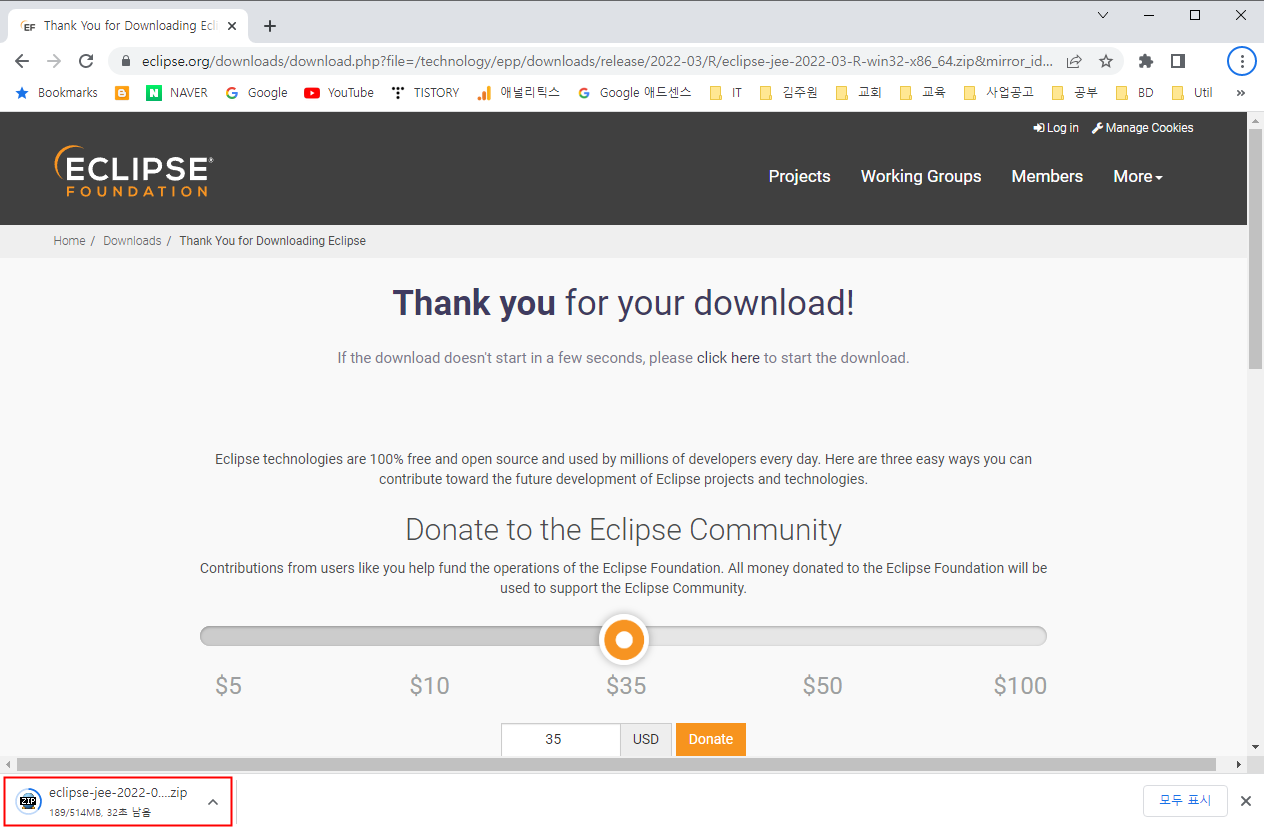Image resolution: width=1264 pixels, height=830 pixels.
Task: Bookmark this page with the star icon
Action: click(1106, 61)
